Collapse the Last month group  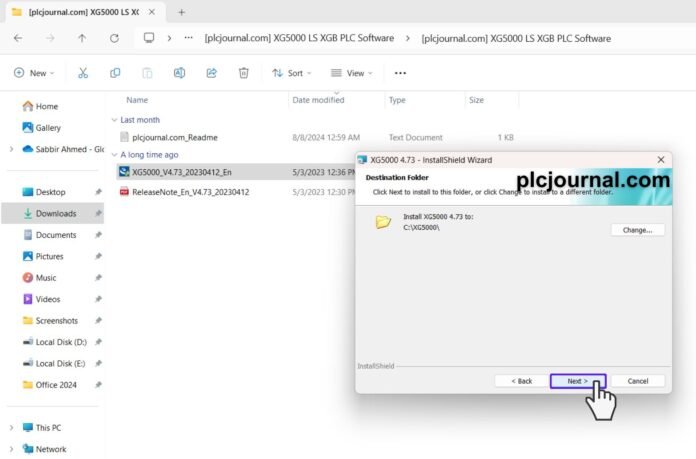(115, 120)
